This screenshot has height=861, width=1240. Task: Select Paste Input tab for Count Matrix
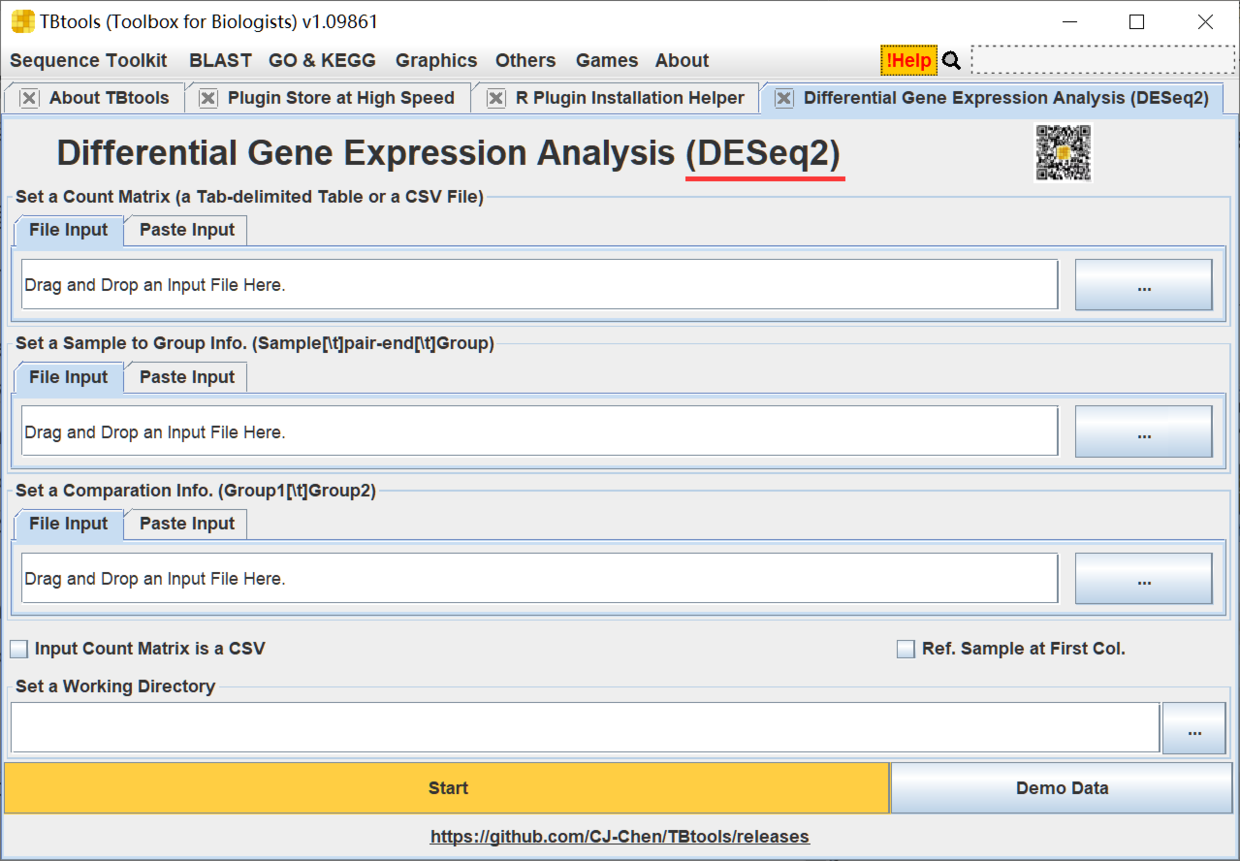187,230
